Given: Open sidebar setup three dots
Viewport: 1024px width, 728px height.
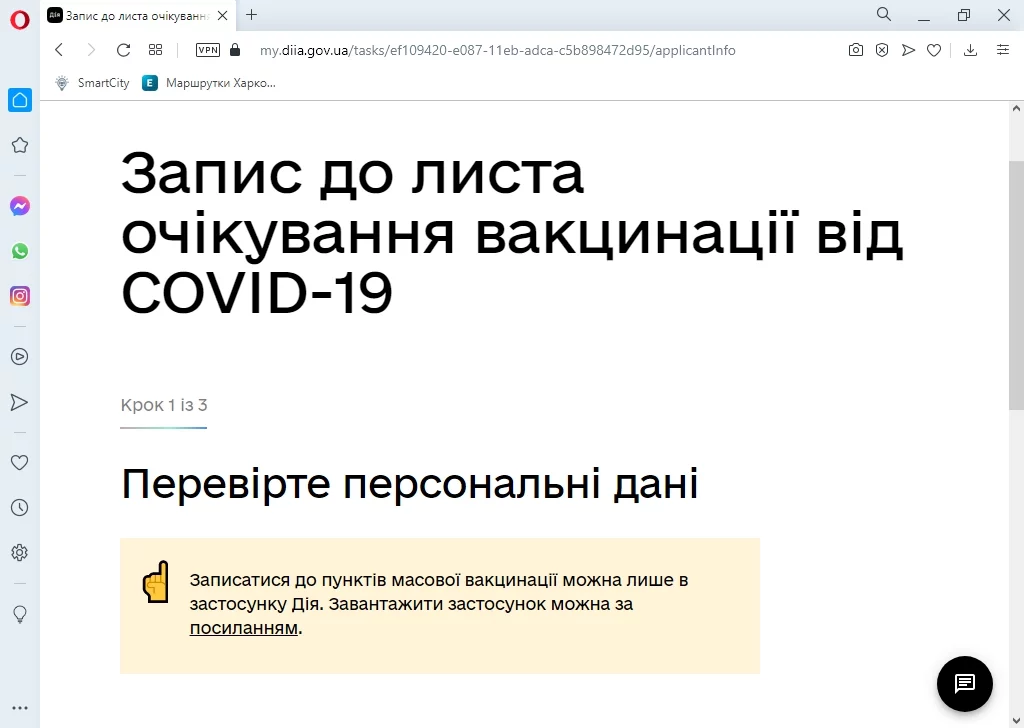Looking at the screenshot, I should pos(20,708).
